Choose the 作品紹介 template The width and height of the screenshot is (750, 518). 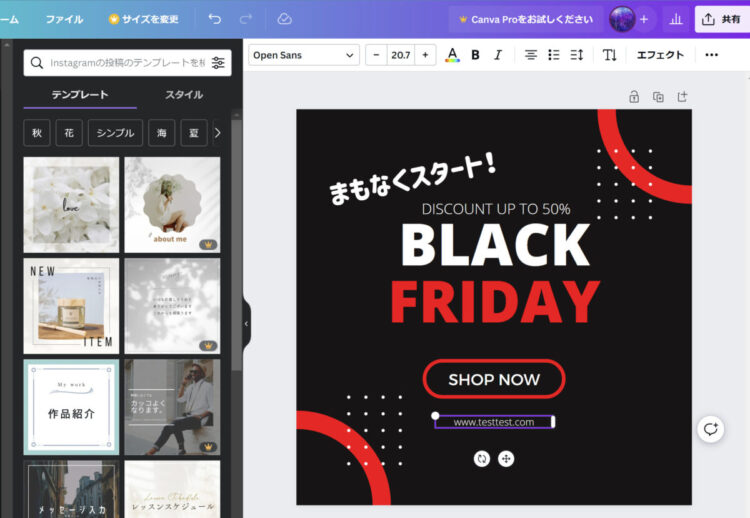(x=71, y=407)
